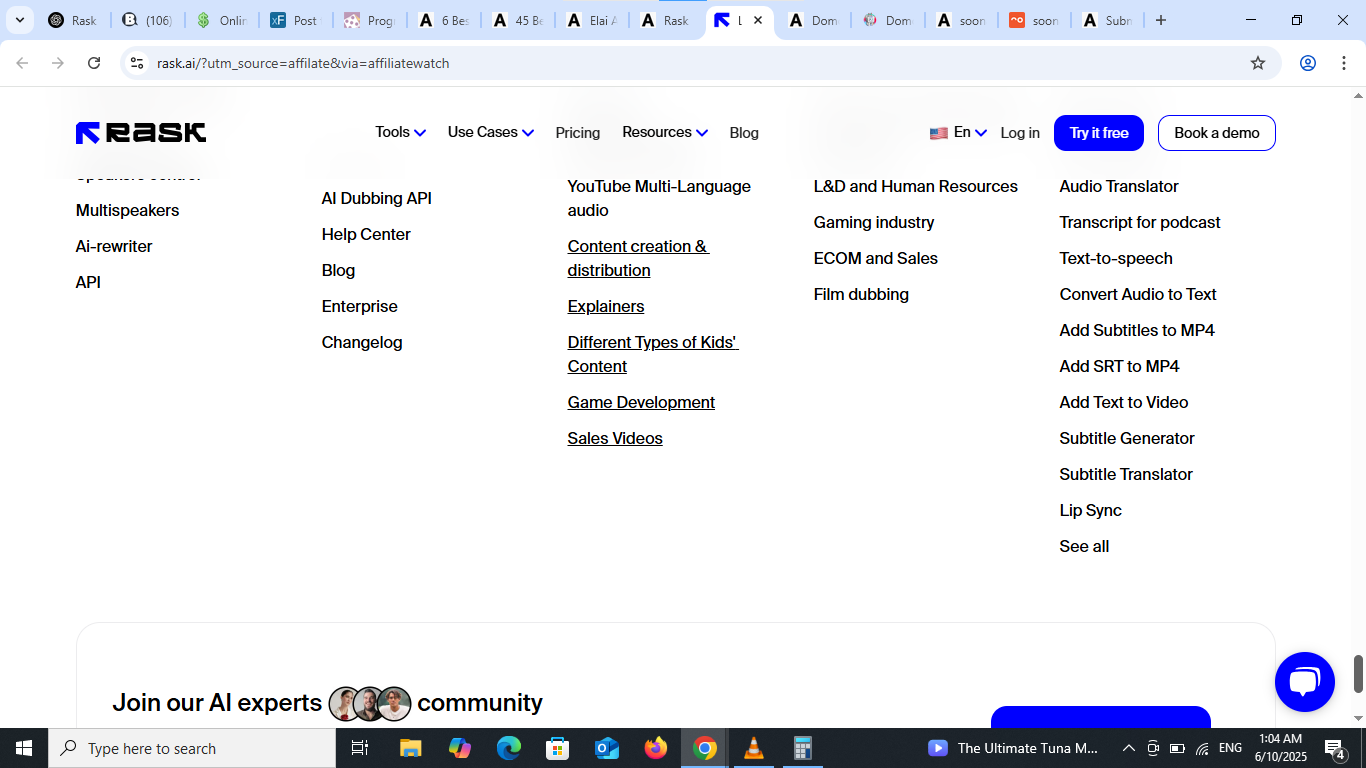Click the Log in link
The width and height of the screenshot is (1366, 768).
point(1020,133)
